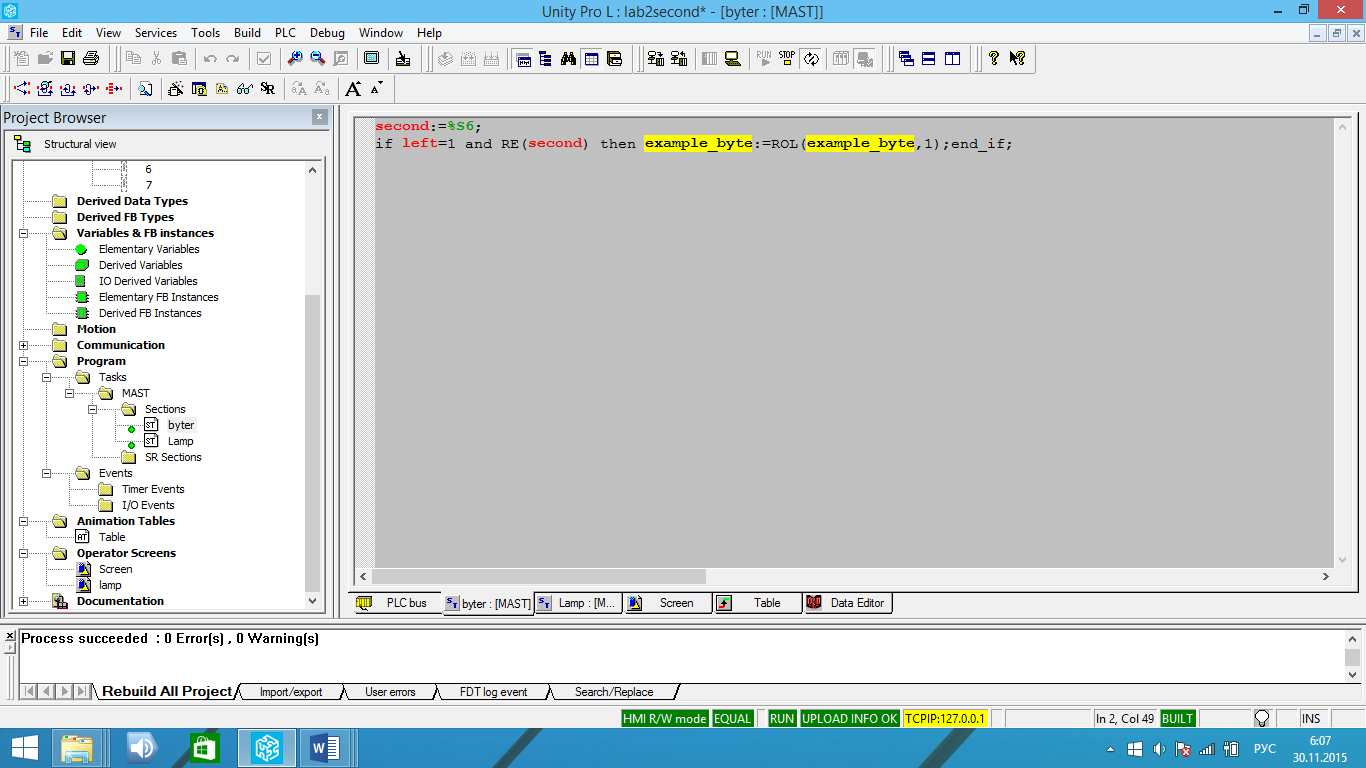
Task: Click the binoculars search icon
Action: (x=568, y=59)
